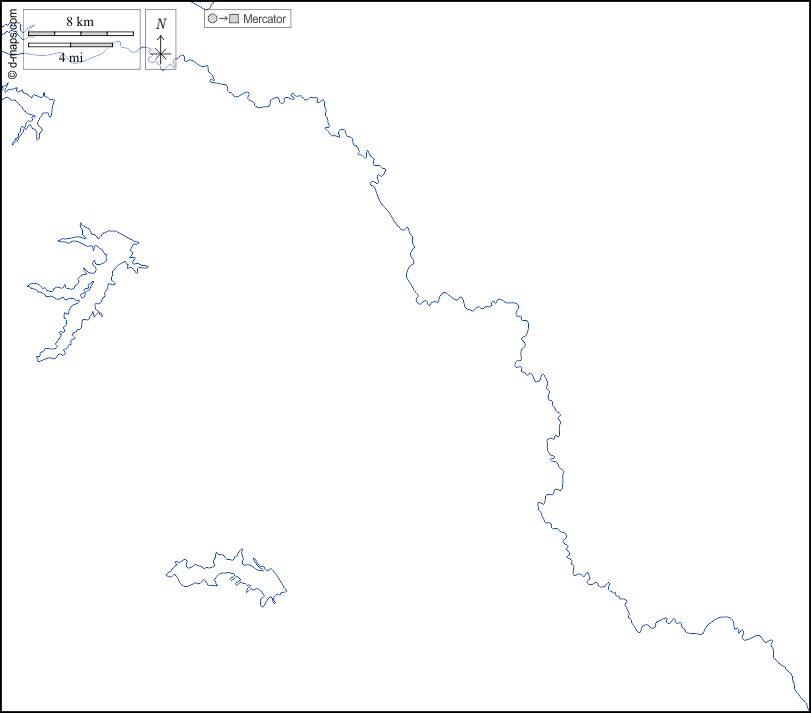Click the copyright symbol beside d-maps.com
The height and width of the screenshot is (713, 811).
coord(12,74)
